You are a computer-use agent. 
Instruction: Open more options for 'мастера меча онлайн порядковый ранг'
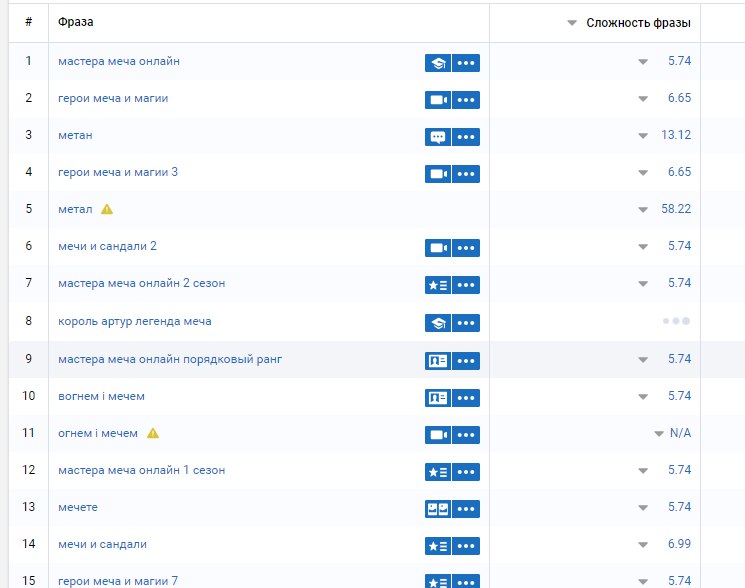tap(466, 361)
